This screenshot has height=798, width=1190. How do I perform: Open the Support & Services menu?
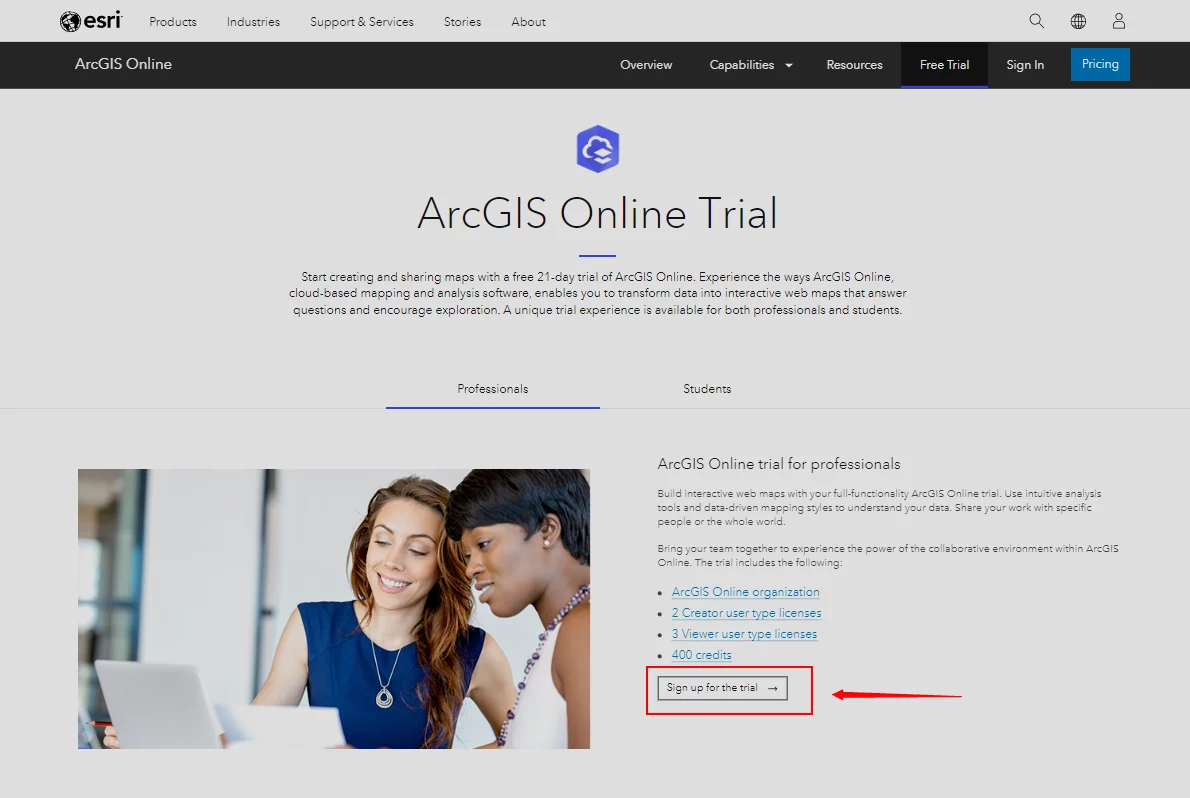362,22
